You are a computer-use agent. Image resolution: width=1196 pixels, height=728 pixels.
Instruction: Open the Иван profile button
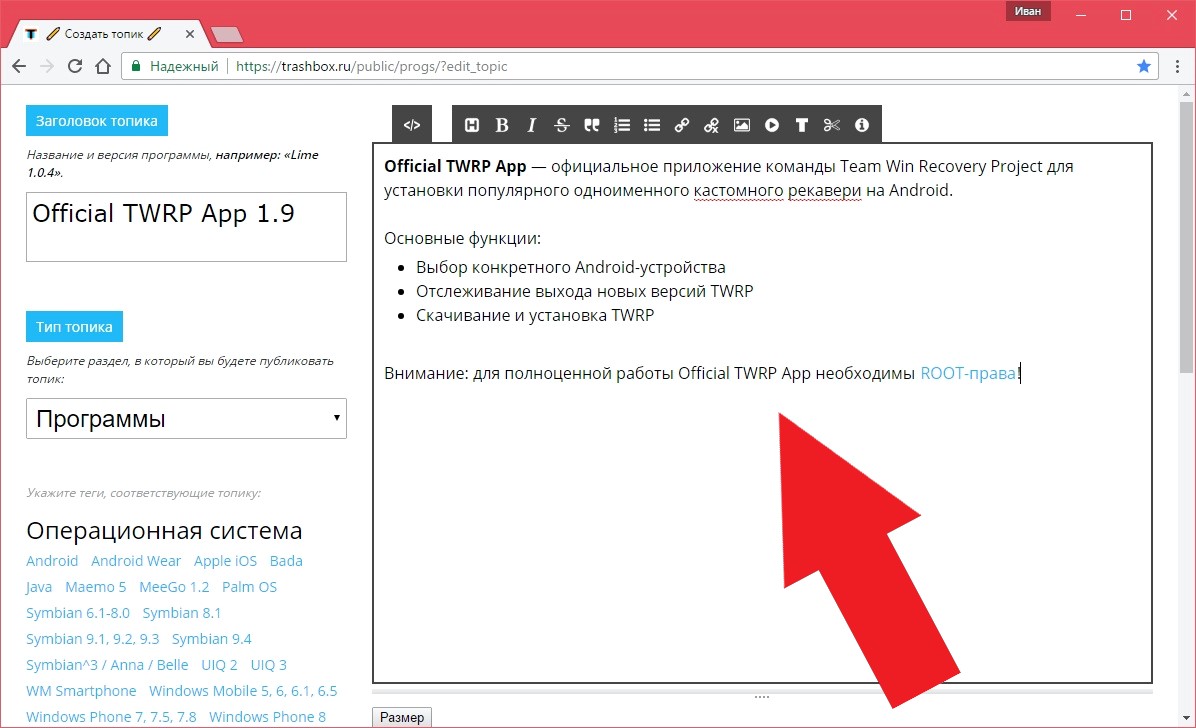click(1027, 11)
